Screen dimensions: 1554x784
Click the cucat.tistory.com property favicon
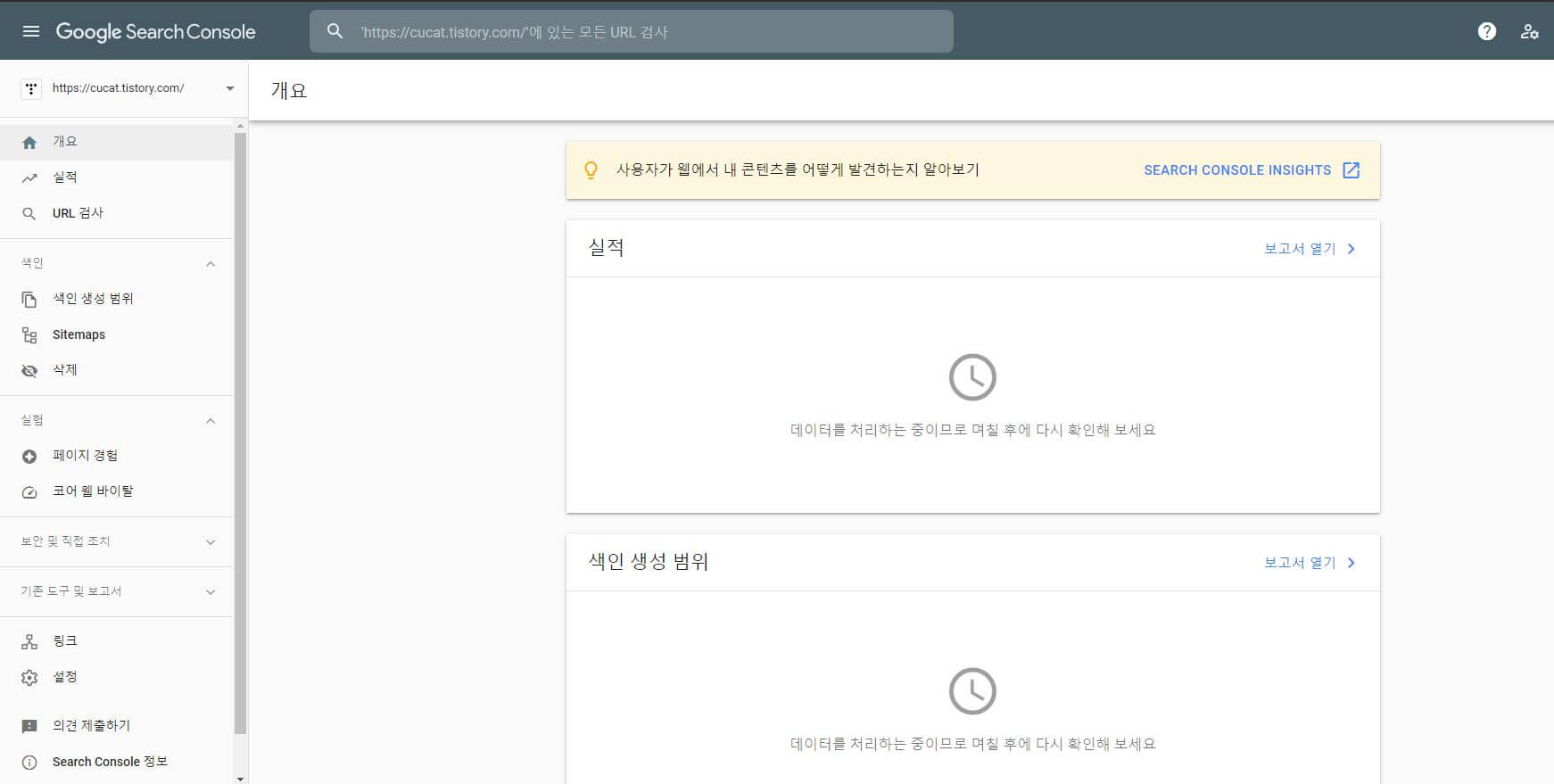click(x=31, y=88)
